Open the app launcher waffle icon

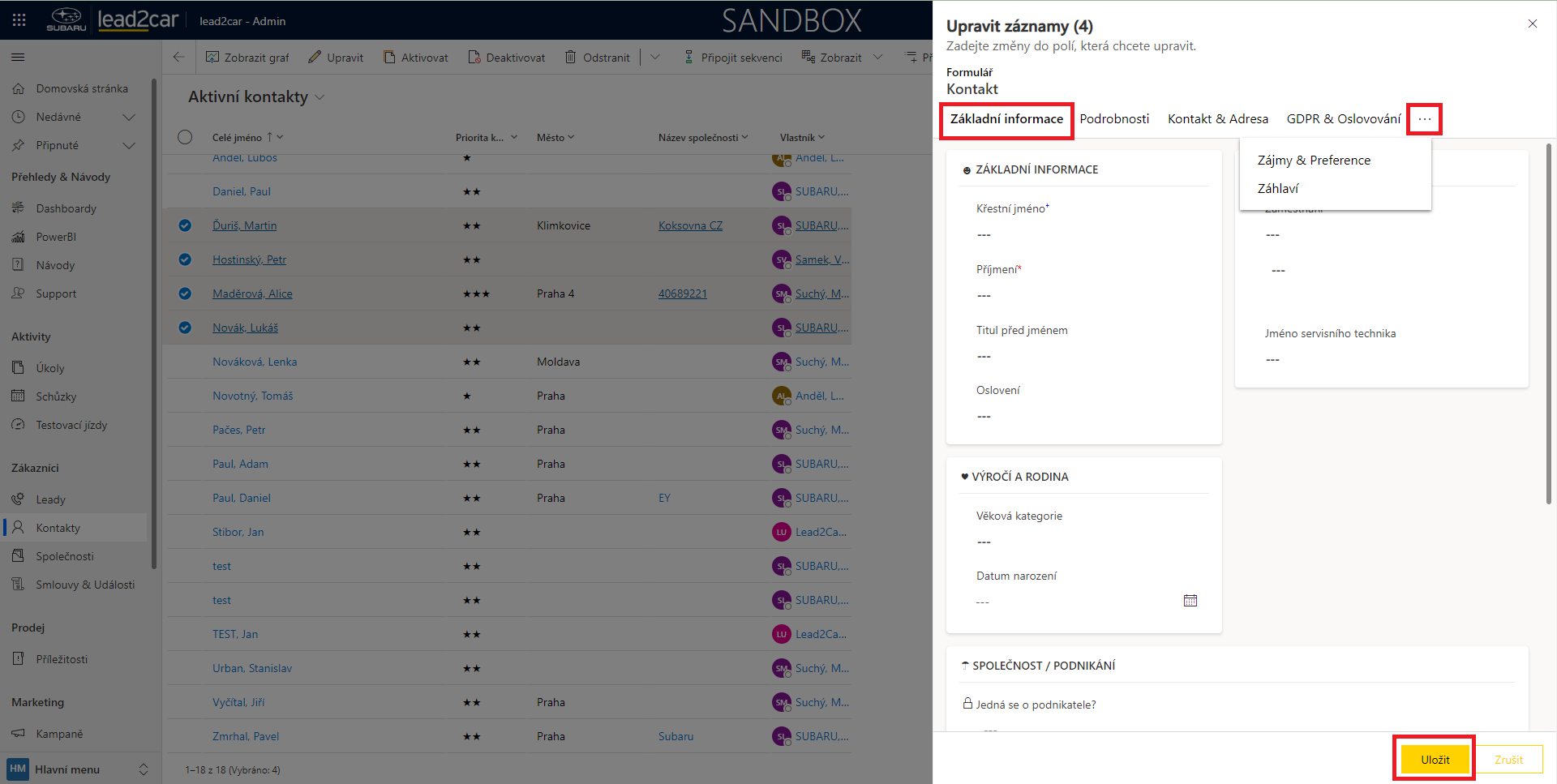pyautogui.click(x=19, y=20)
